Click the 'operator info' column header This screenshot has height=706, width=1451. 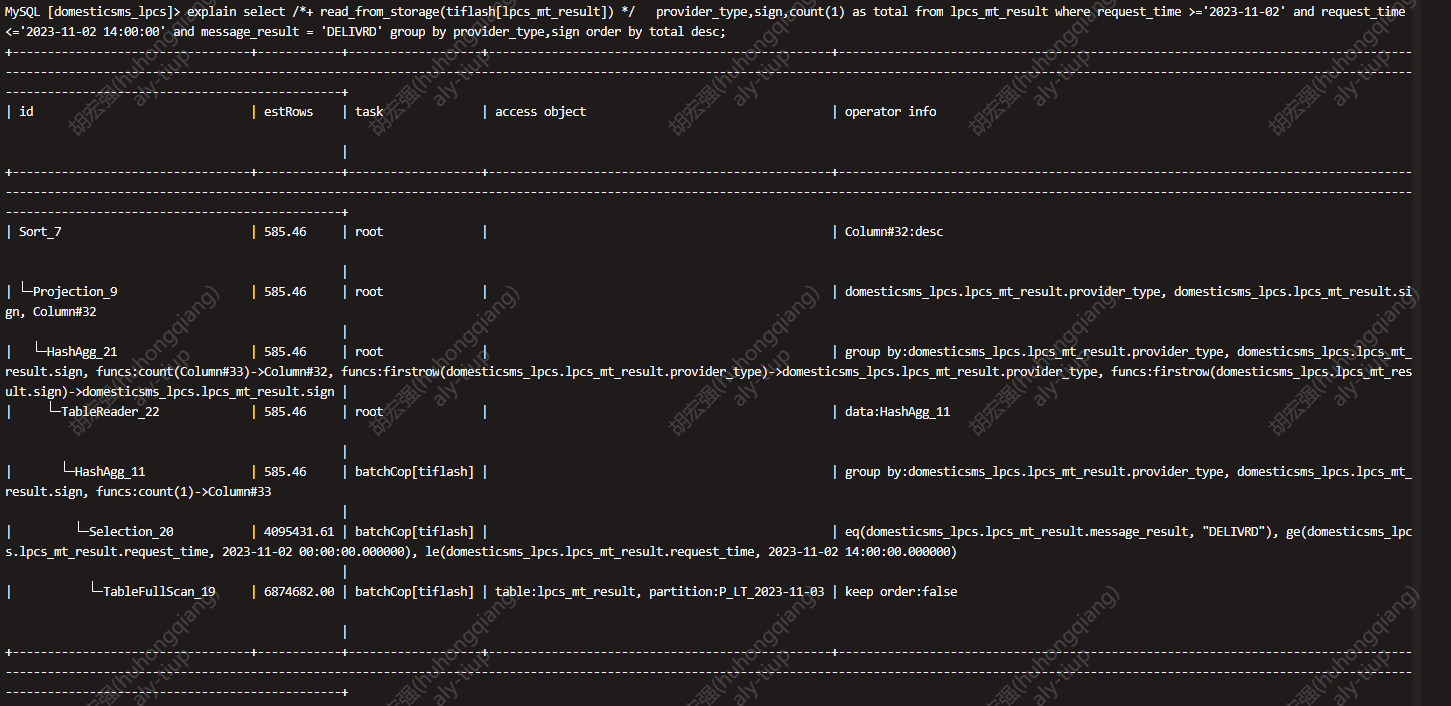pyautogui.click(x=891, y=112)
